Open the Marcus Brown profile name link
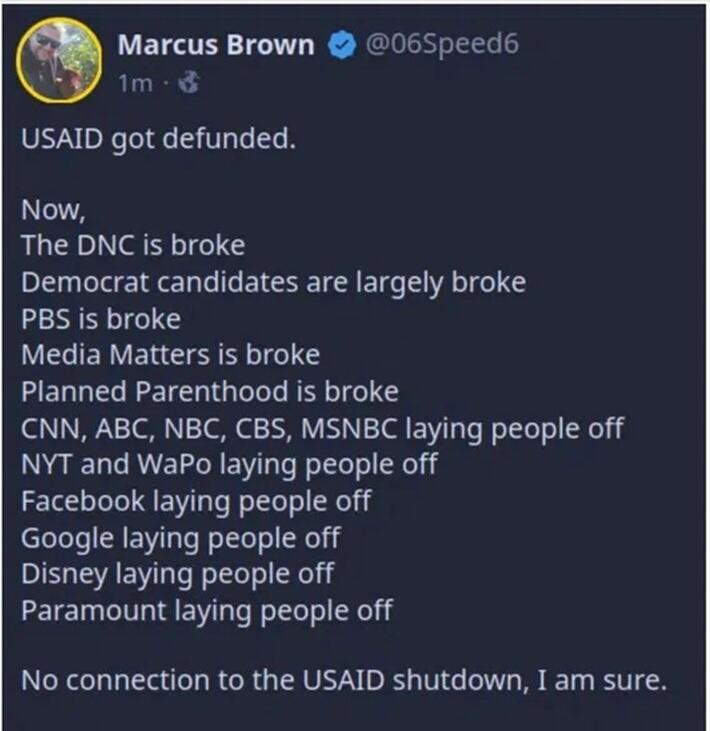 (x=216, y=45)
